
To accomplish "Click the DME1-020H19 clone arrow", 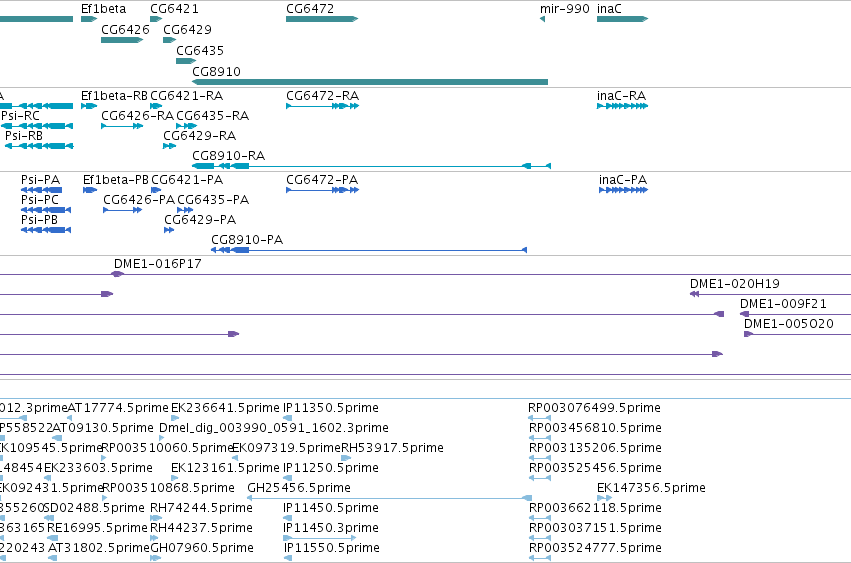I will [x=695, y=294].
